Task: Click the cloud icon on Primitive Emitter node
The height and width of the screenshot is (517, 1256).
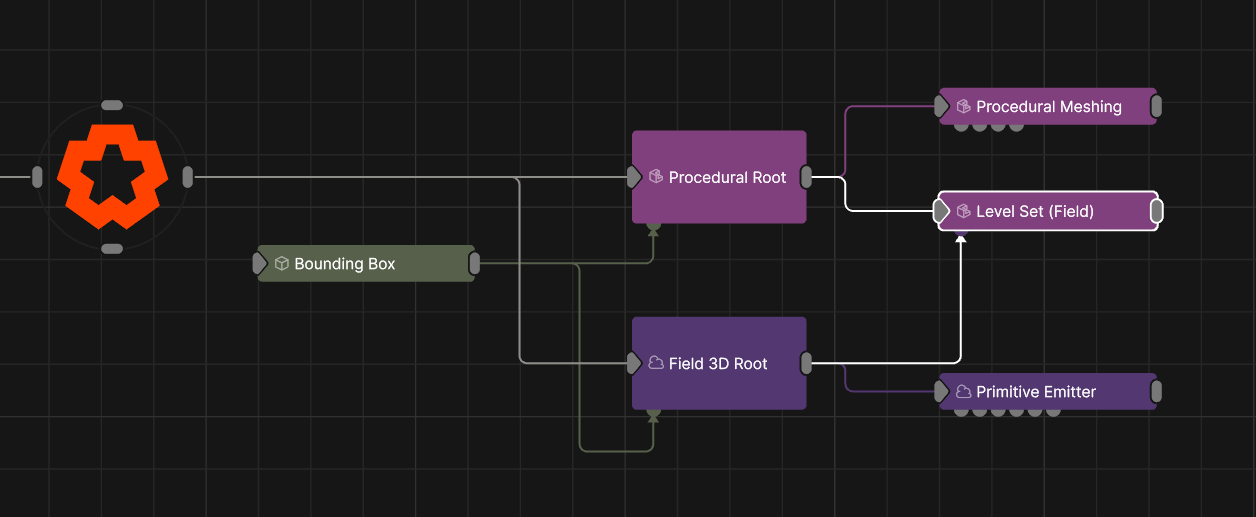Action: [x=964, y=392]
